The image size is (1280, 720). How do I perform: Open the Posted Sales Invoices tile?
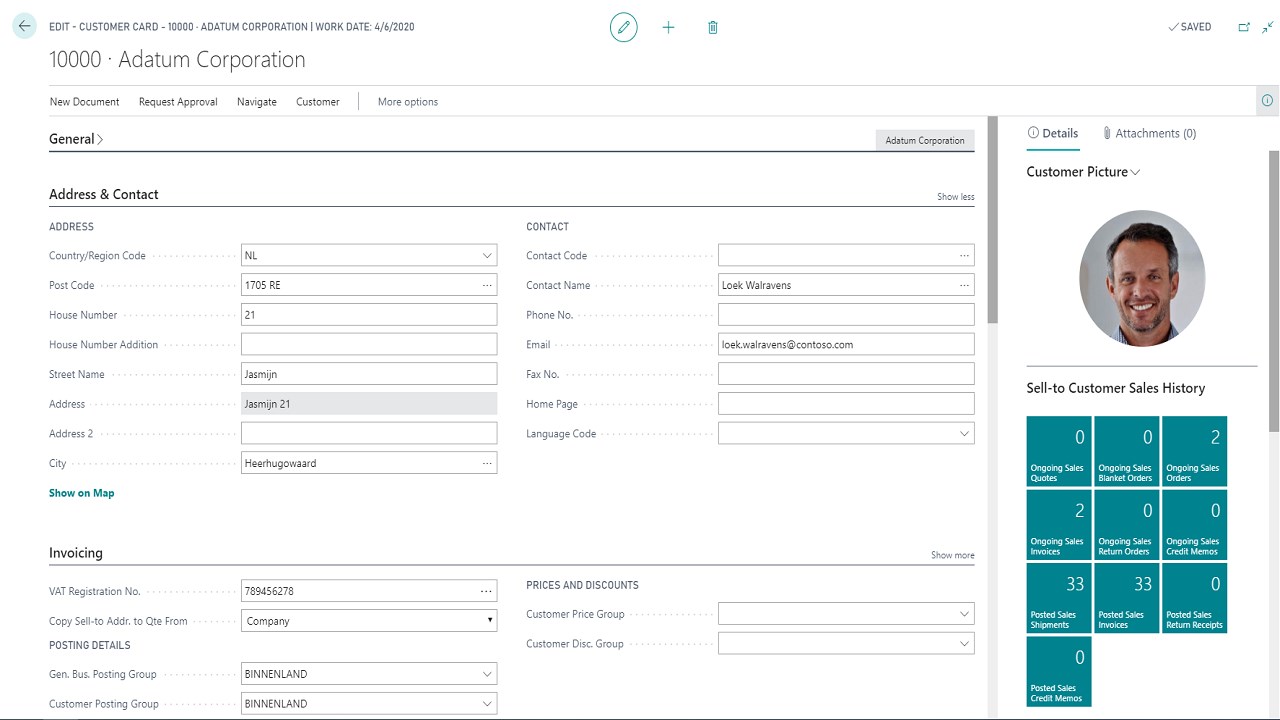click(1127, 598)
